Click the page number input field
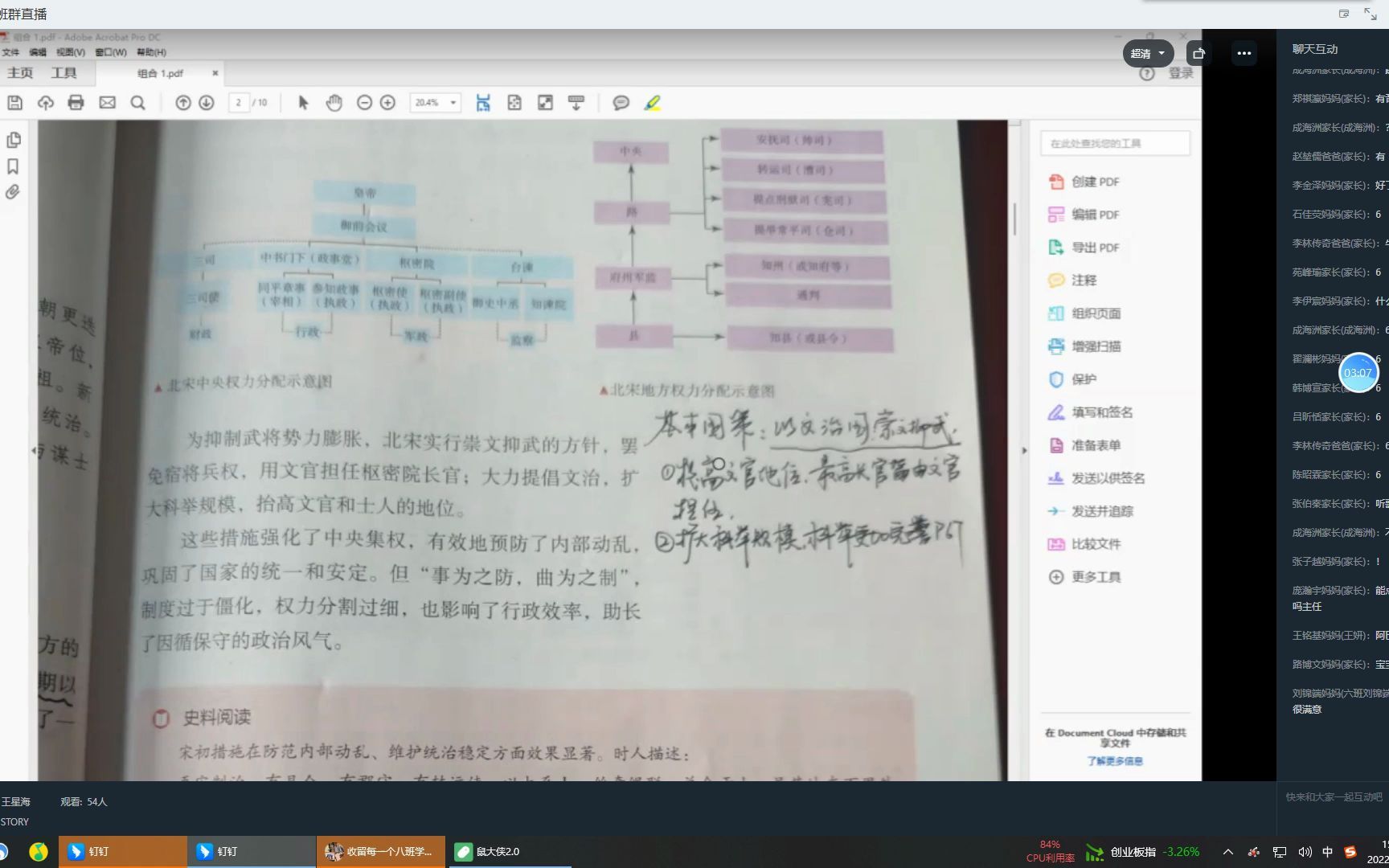 [239, 103]
